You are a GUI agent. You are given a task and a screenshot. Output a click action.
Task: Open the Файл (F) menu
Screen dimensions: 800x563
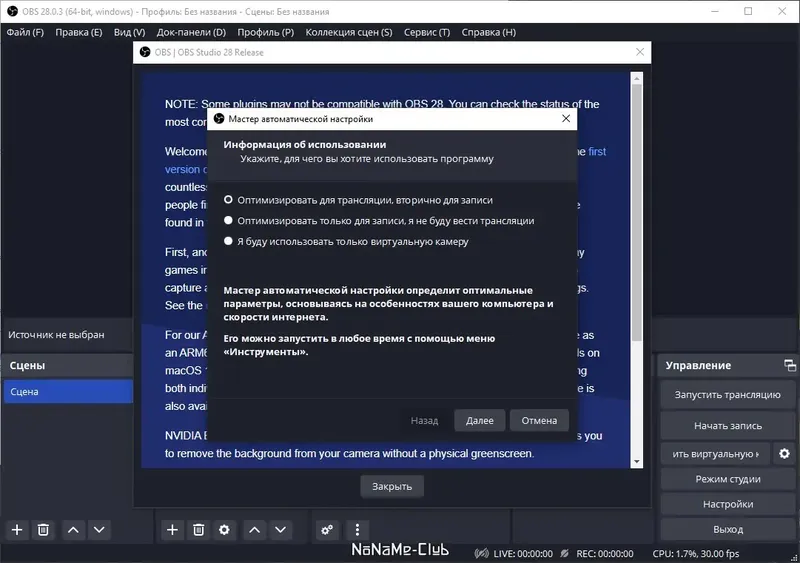pyautogui.click(x=25, y=32)
